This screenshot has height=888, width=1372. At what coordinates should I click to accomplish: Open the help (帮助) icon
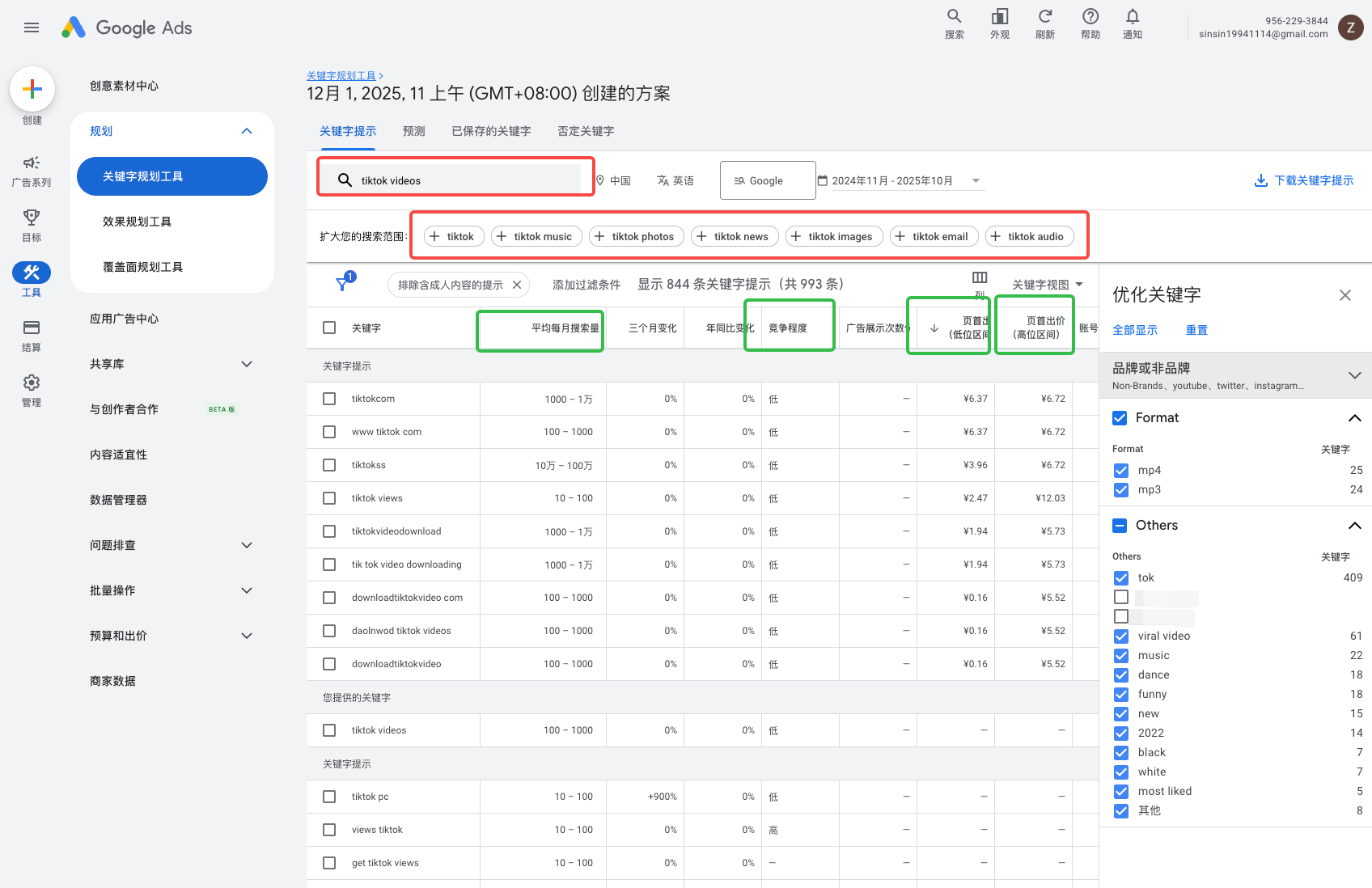pyautogui.click(x=1090, y=23)
